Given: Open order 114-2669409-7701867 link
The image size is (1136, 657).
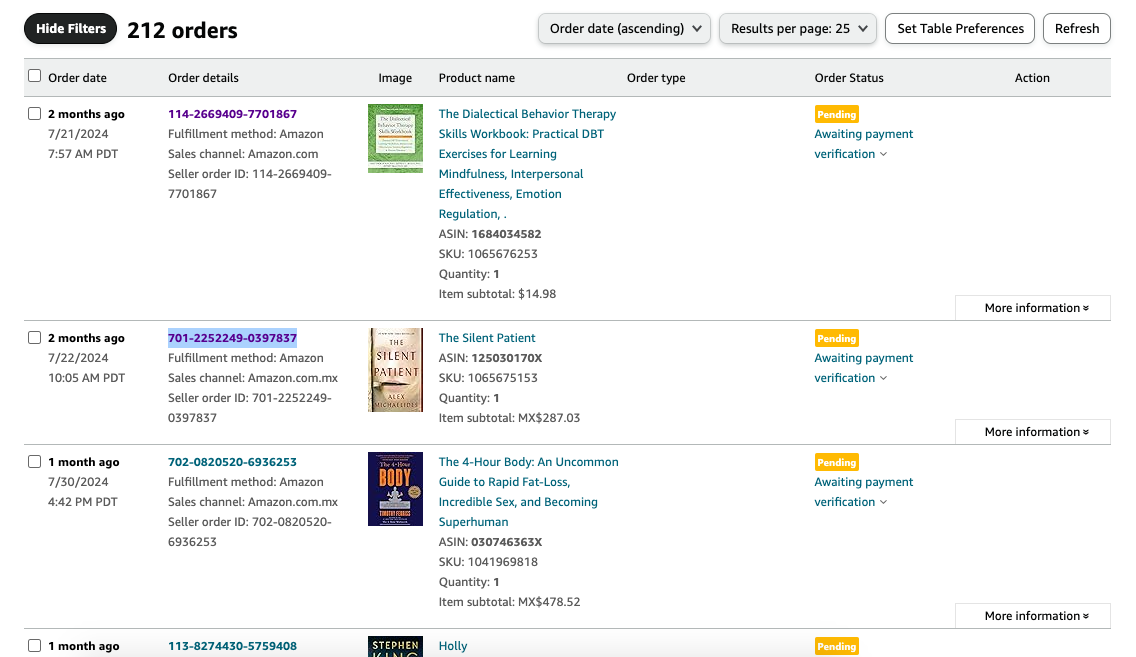Looking at the screenshot, I should pos(233,114).
